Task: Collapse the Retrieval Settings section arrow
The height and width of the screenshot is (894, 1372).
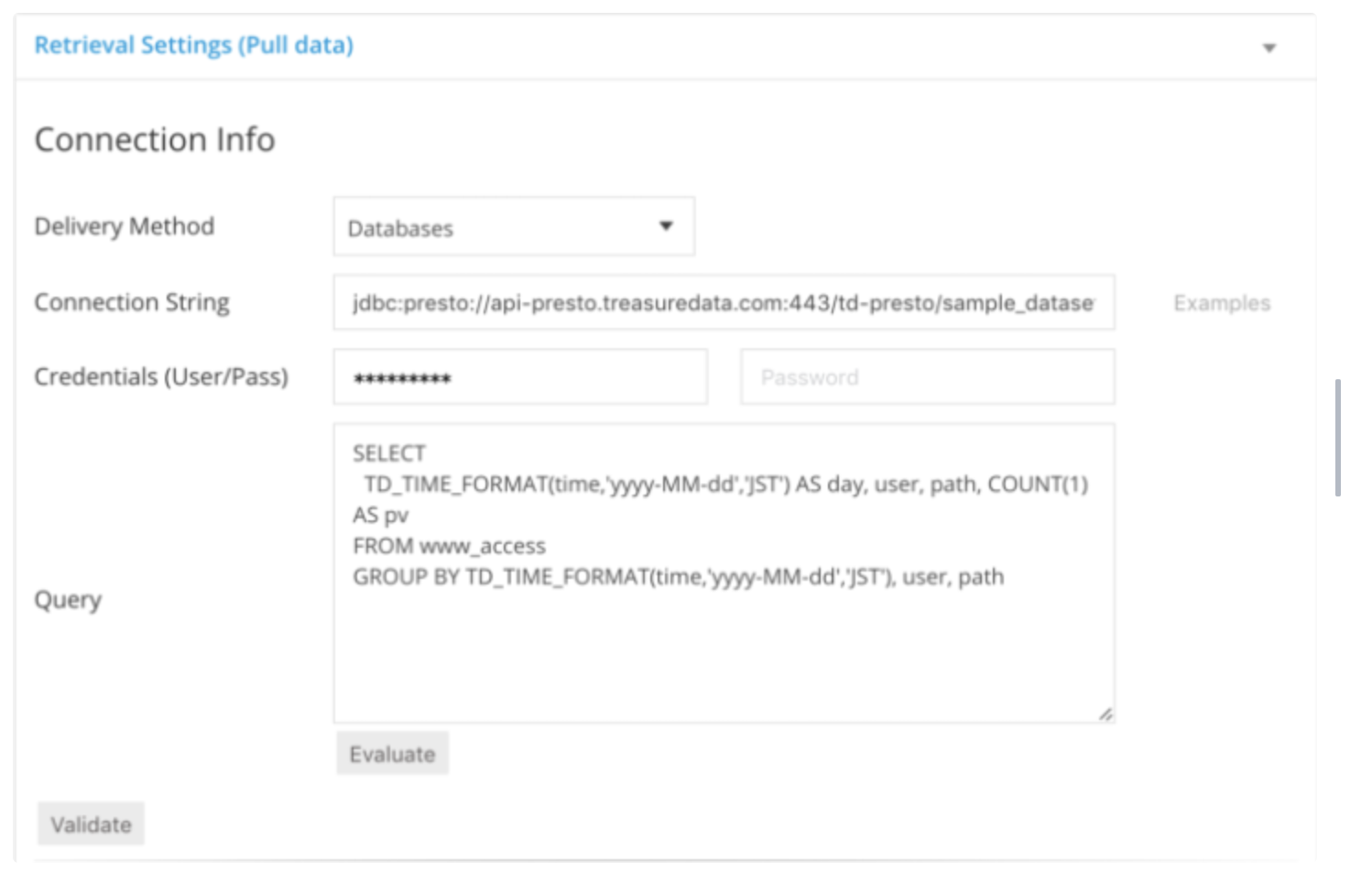Action: 1269,48
